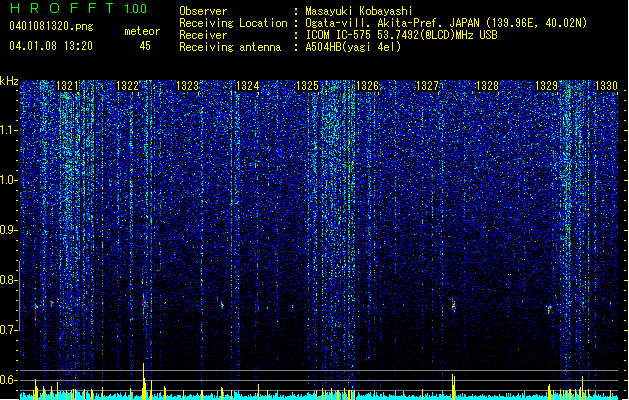Click the Receiving Location label
629x400 pixels.
[x=233, y=23]
